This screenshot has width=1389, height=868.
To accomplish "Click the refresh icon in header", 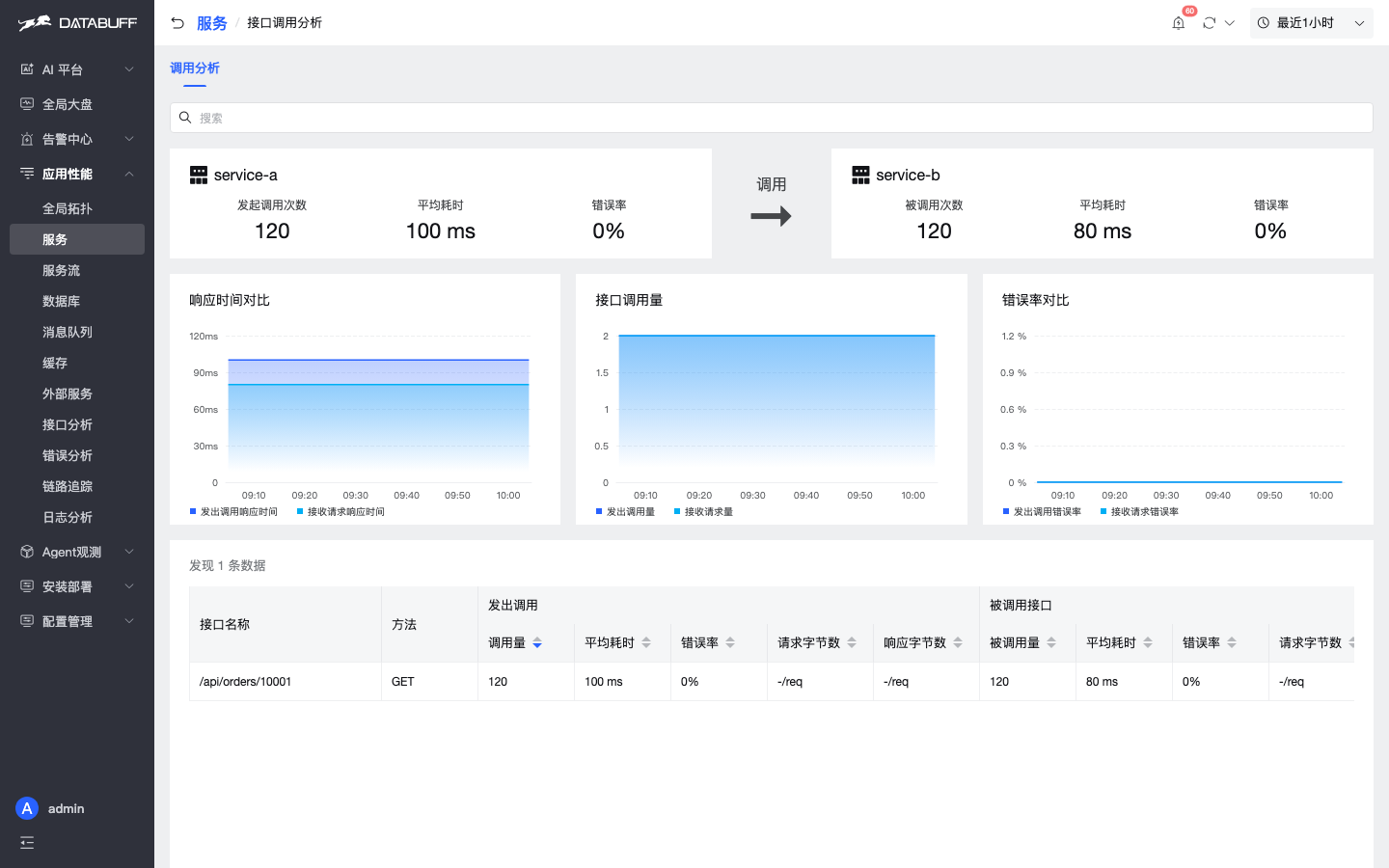I will (x=1209, y=23).
